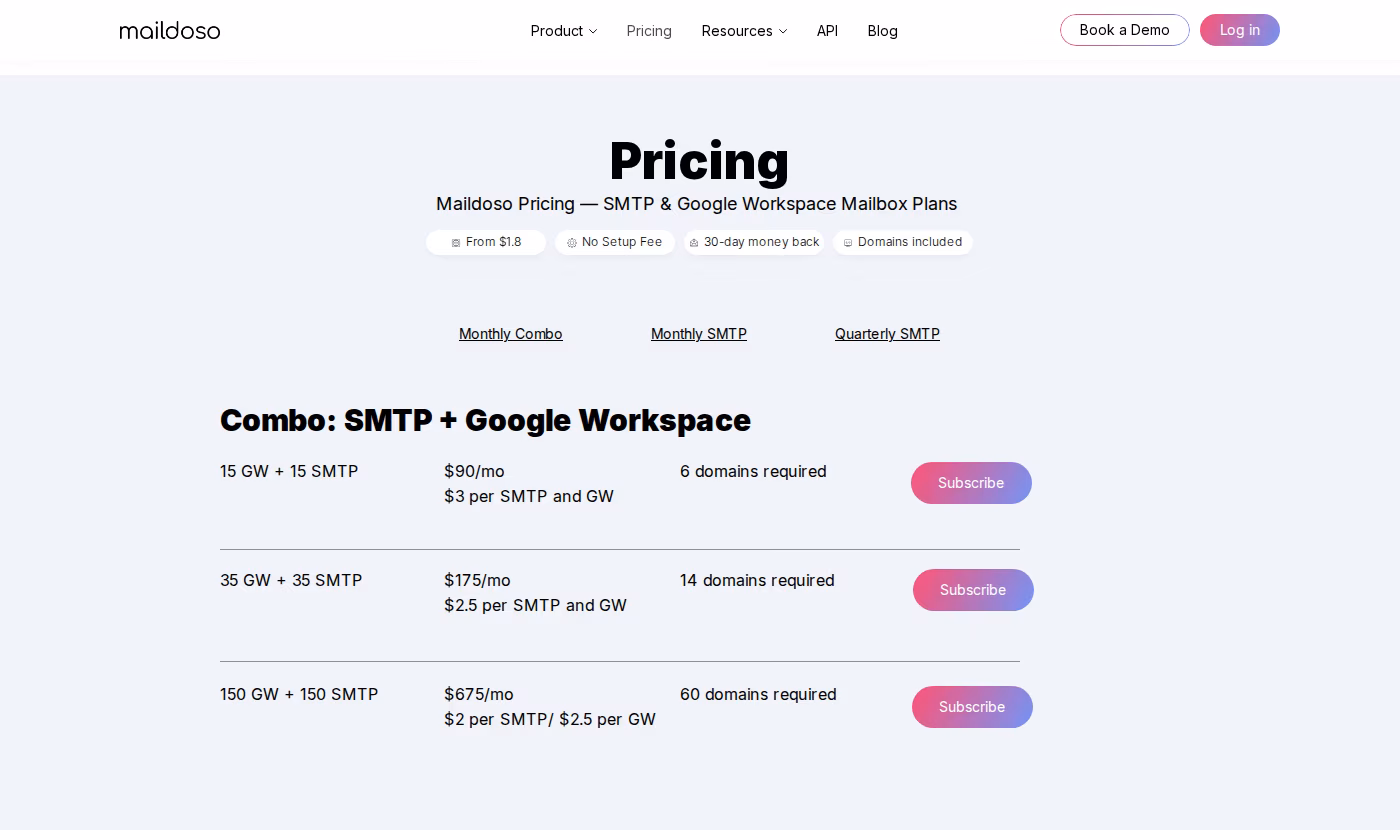Click the From $1.8 badge text
The image size is (1400, 830).
(x=493, y=242)
